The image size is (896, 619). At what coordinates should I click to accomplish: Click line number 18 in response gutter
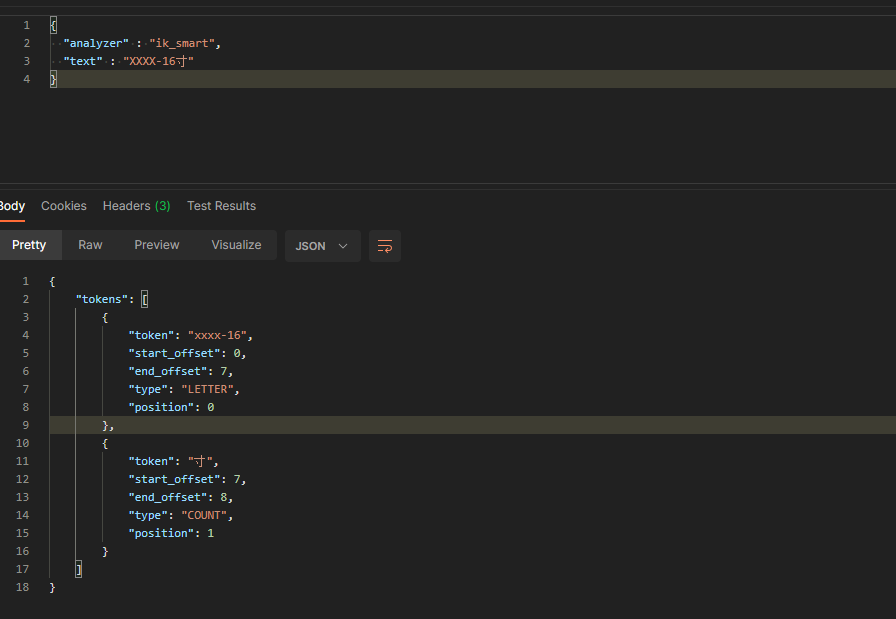[x=22, y=588]
